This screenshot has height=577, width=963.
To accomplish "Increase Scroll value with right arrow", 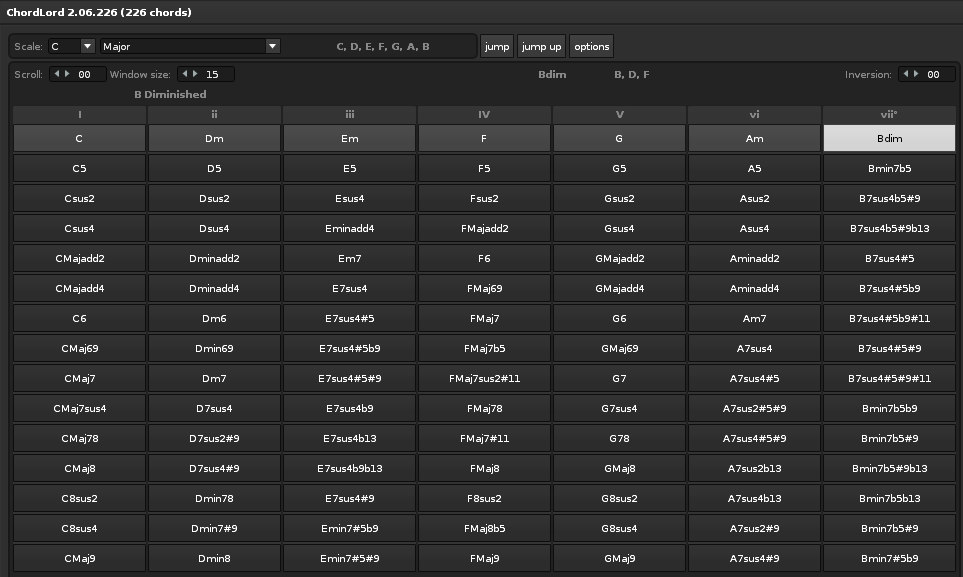I will click(x=67, y=74).
